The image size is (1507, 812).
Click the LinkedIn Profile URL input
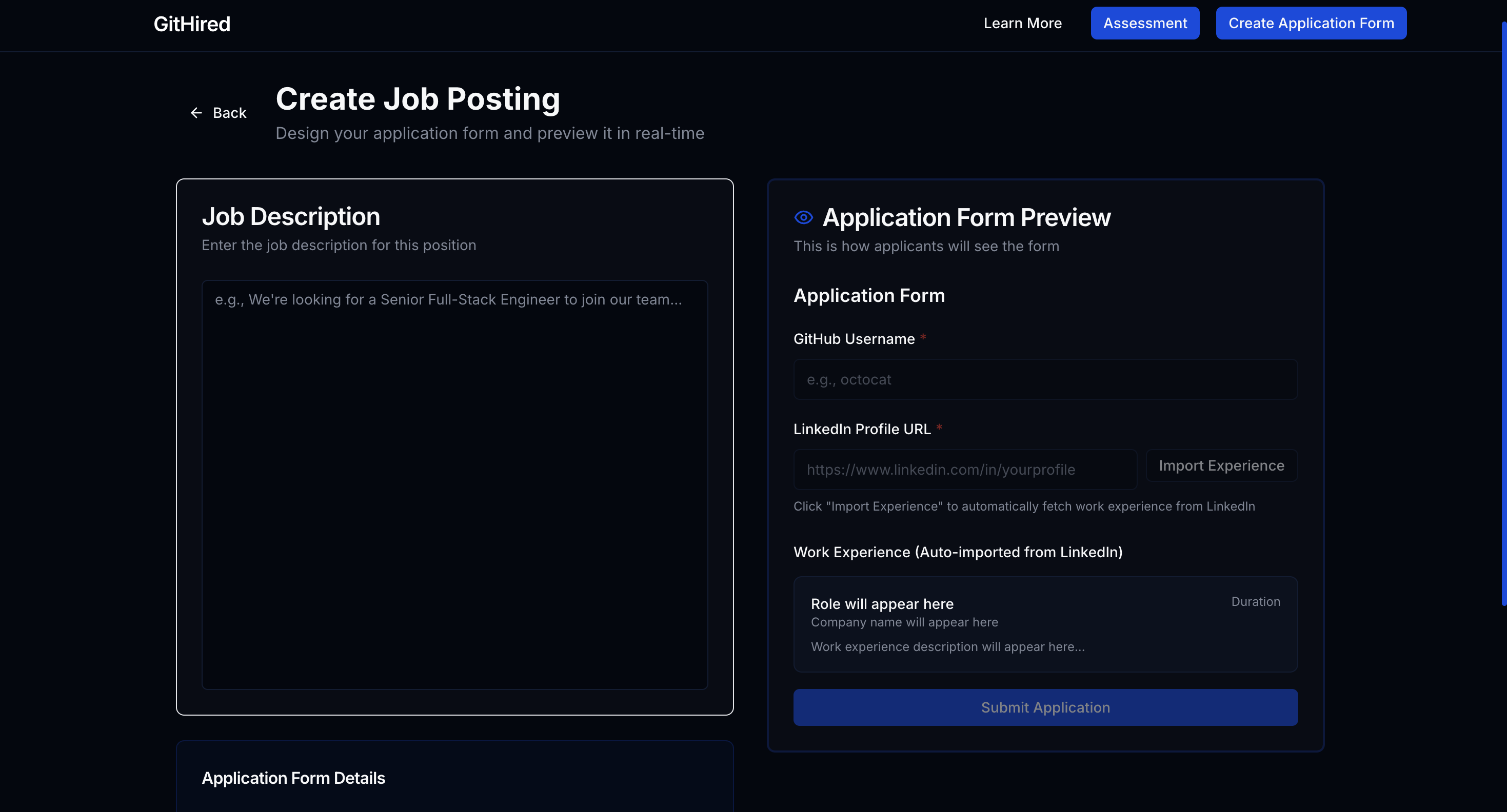(x=965, y=470)
